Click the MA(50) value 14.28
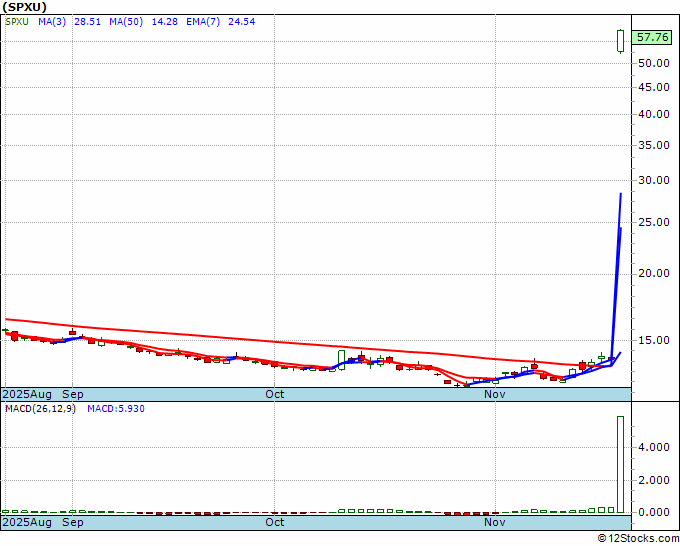Viewport: 680px width, 546px height. [x=164, y=22]
